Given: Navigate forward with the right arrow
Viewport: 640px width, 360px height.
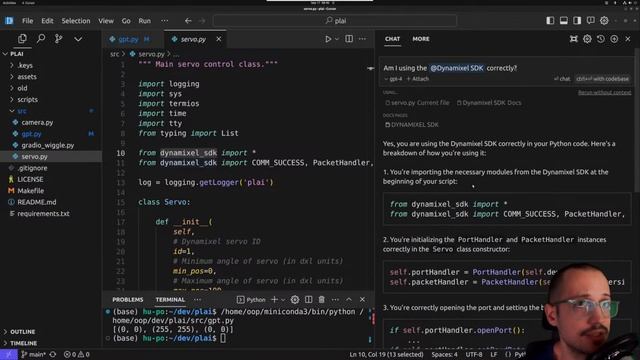Looking at the screenshot, I should point(202,20).
